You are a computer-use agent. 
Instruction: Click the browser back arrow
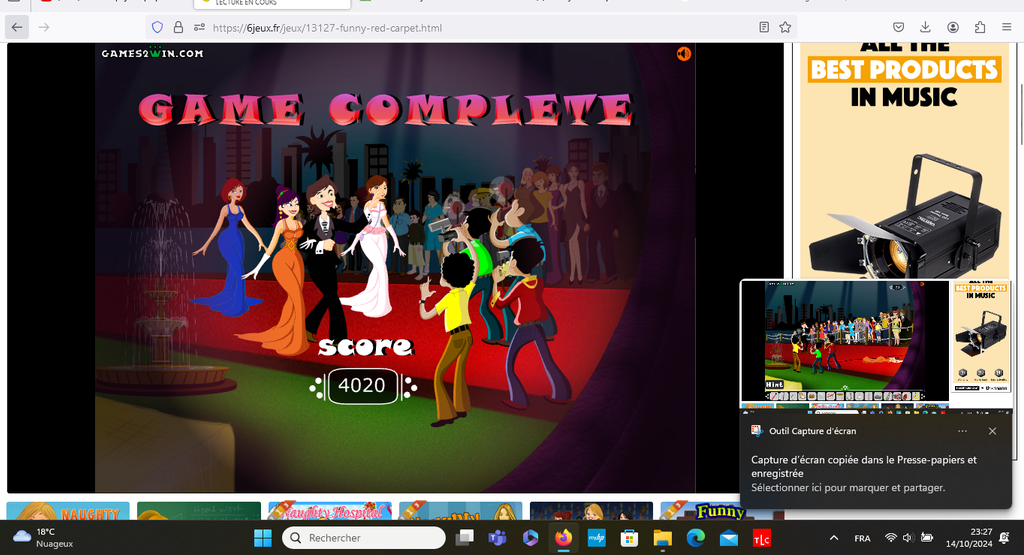tap(17, 27)
